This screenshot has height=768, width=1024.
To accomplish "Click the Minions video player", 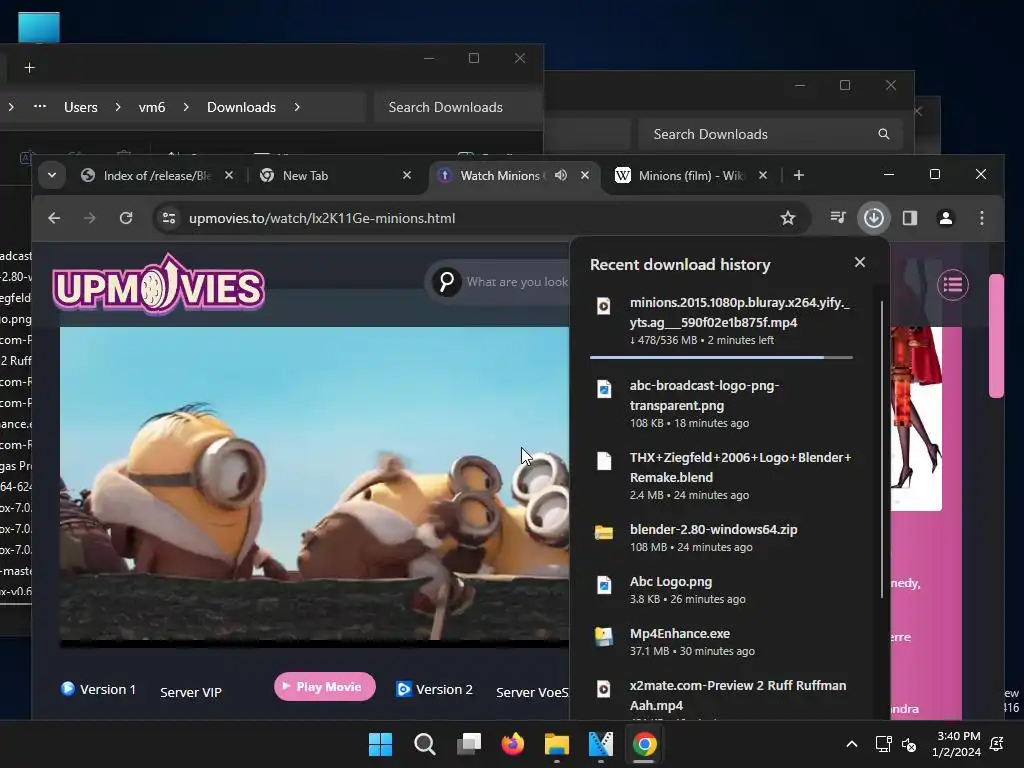I will [x=314, y=486].
